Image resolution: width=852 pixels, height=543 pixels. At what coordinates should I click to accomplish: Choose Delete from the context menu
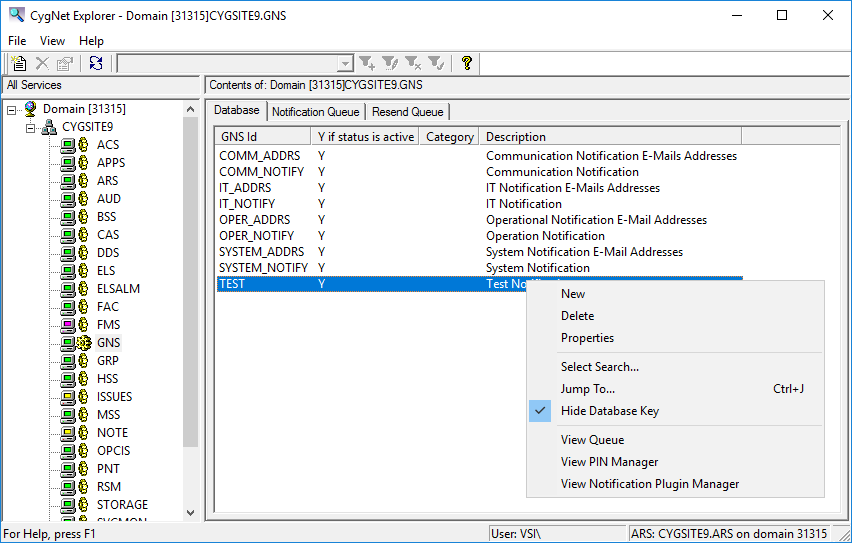point(578,316)
